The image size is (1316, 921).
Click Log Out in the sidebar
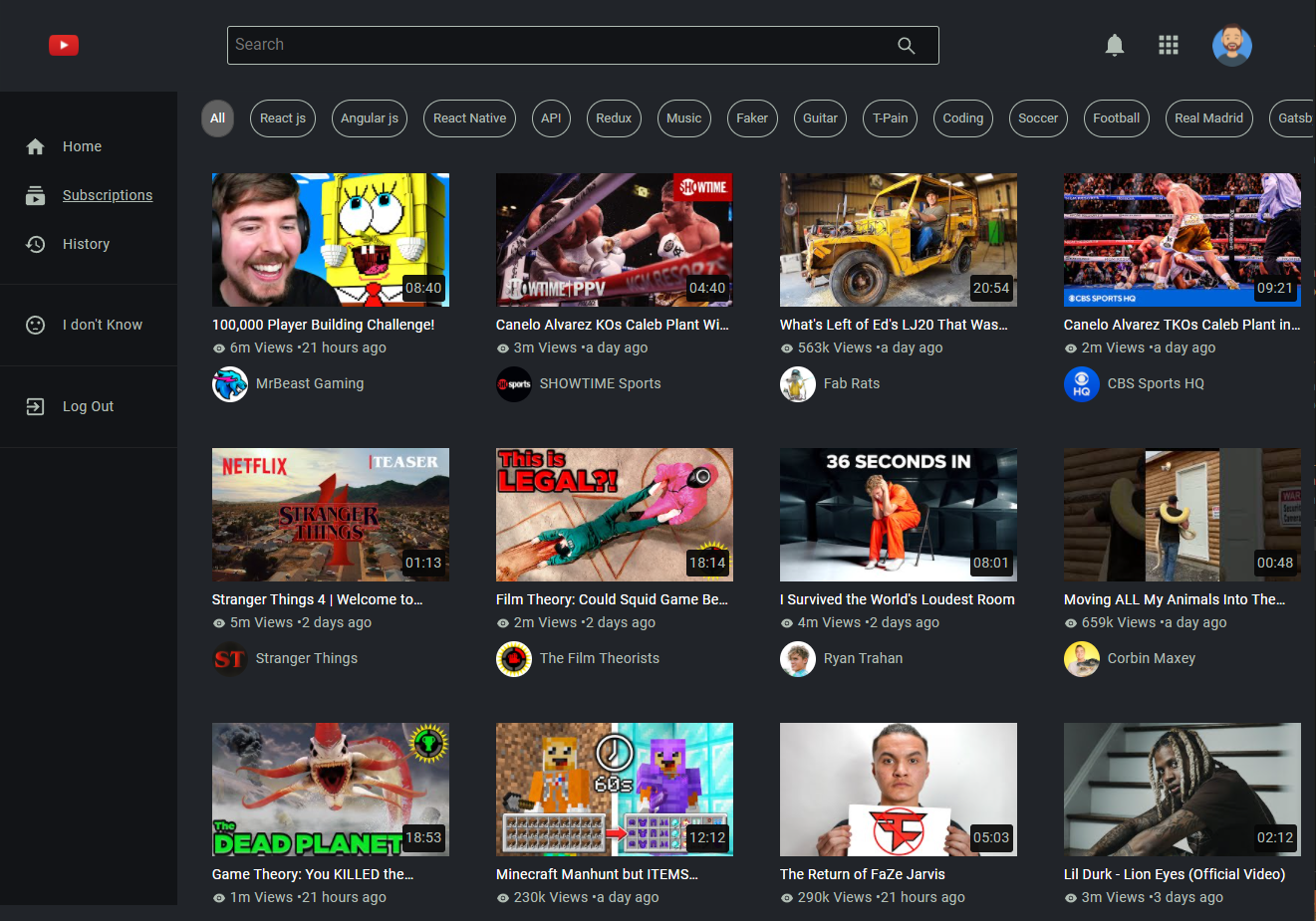pos(89,406)
